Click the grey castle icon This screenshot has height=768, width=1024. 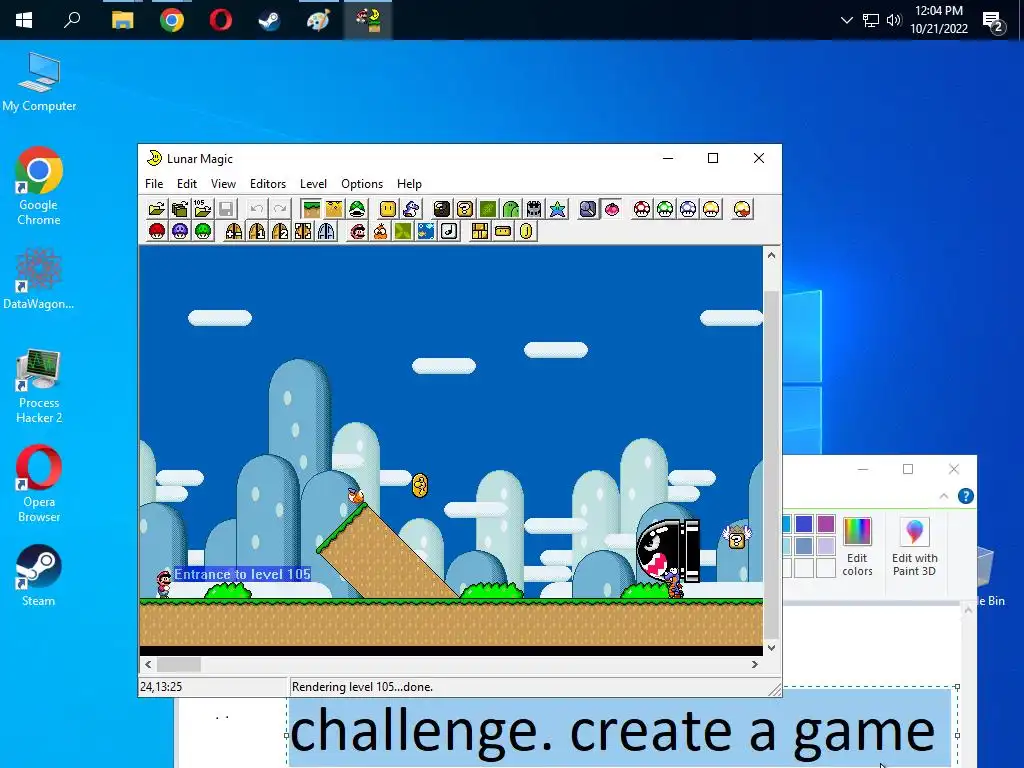tap(534, 209)
